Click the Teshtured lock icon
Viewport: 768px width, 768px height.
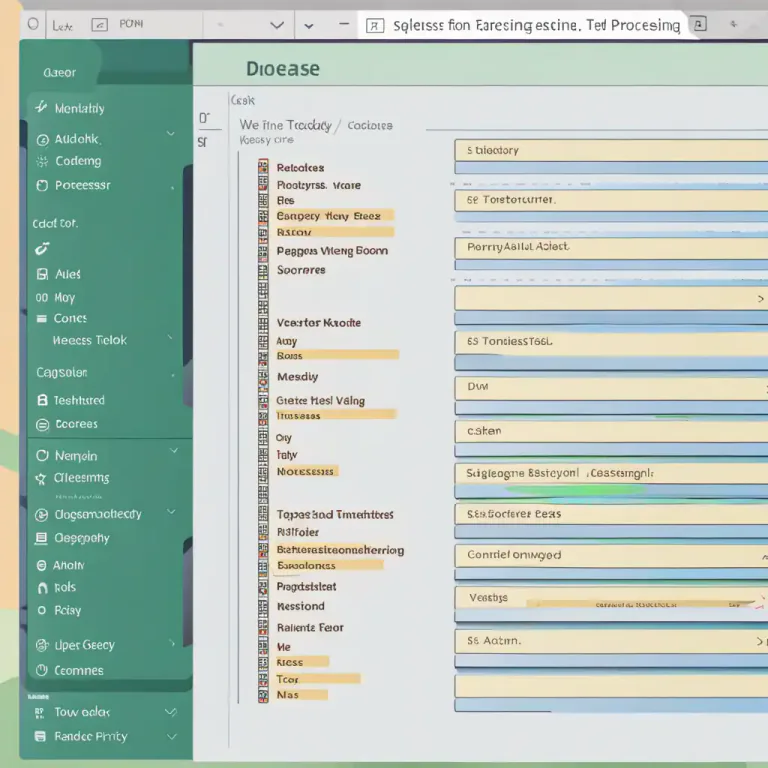pyautogui.click(x=43, y=400)
